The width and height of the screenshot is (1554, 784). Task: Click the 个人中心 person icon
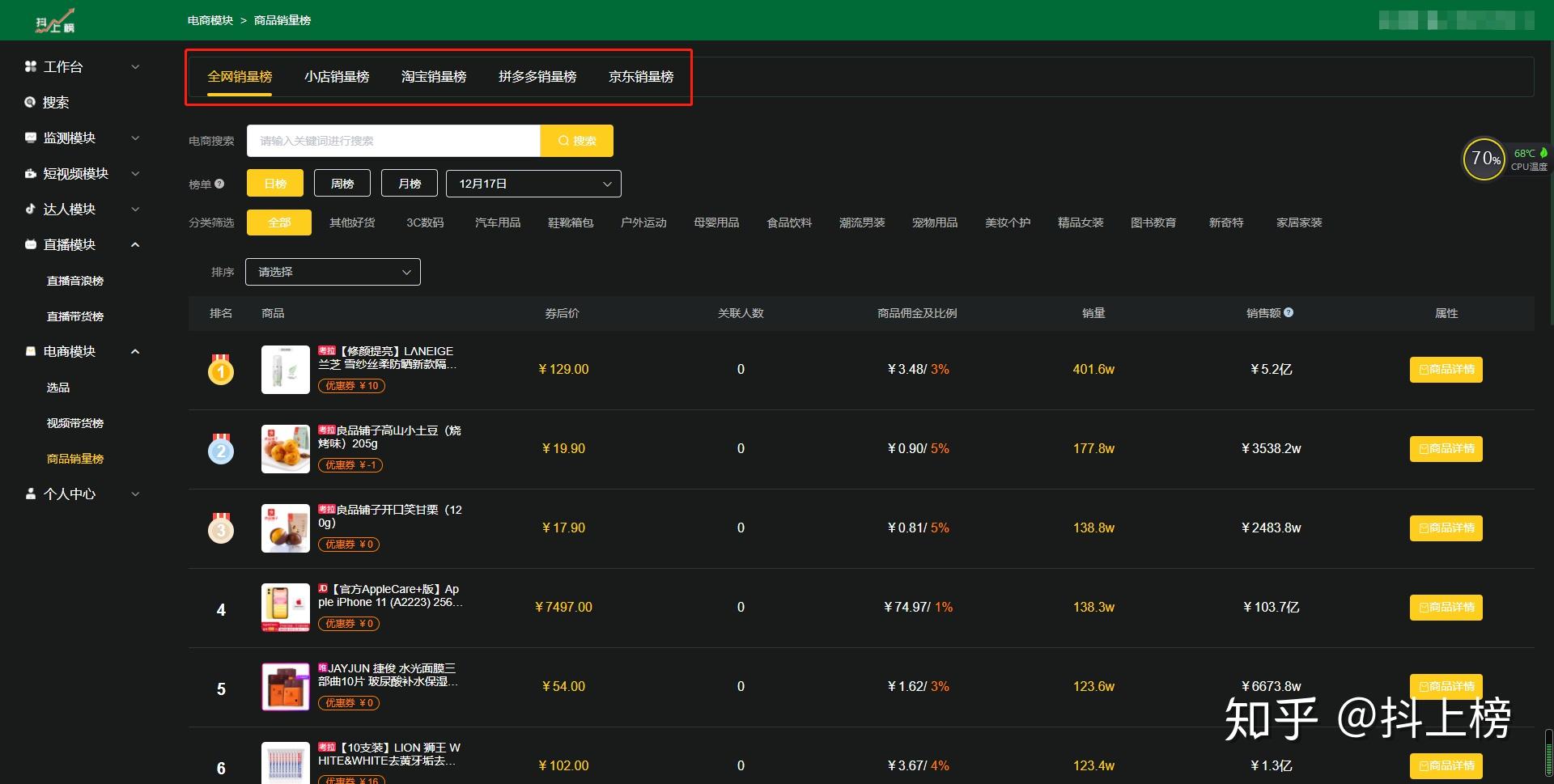(31, 494)
